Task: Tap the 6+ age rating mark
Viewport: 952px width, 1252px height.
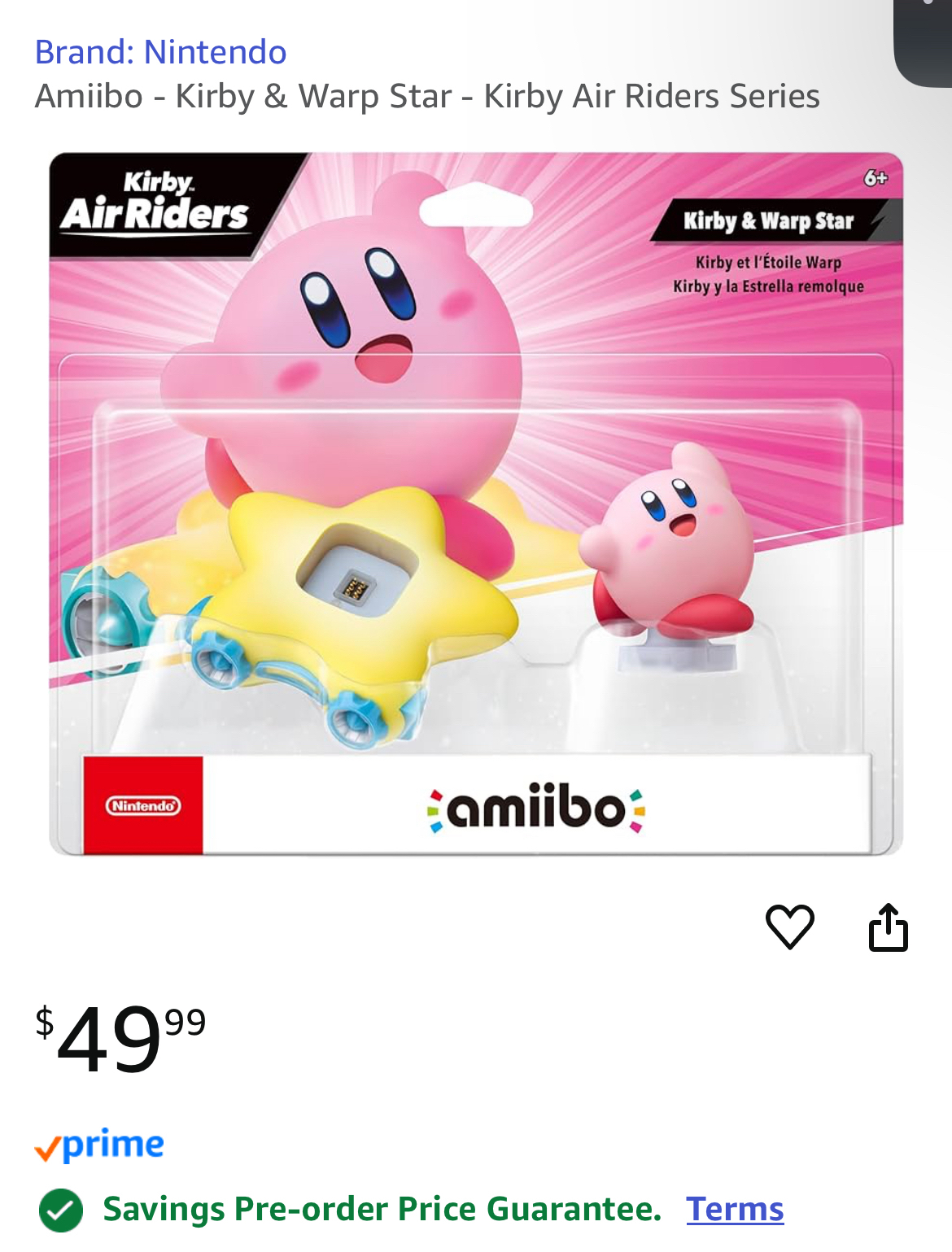Action: point(876,177)
